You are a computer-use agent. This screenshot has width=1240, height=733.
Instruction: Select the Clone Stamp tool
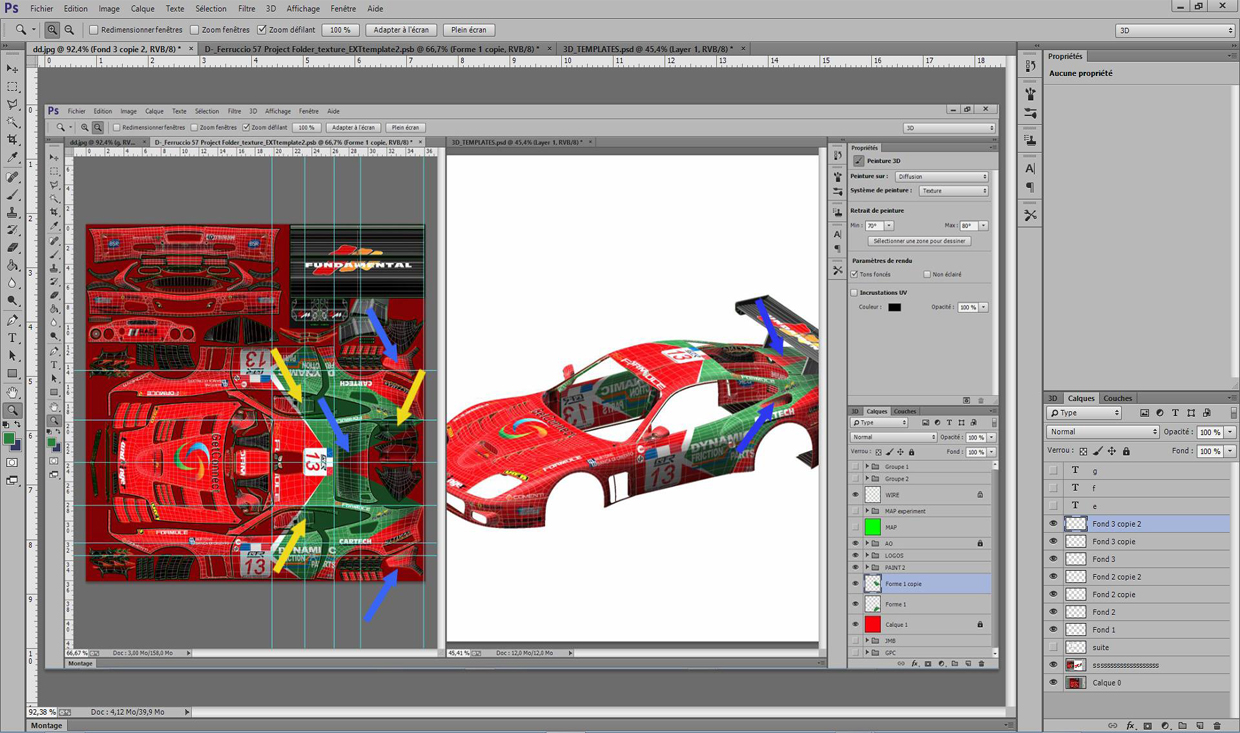click(x=13, y=213)
